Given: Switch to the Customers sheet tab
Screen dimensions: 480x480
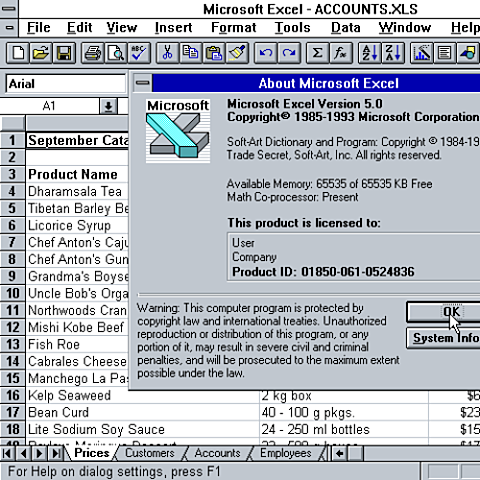Looking at the screenshot, I should [x=150, y=453].
